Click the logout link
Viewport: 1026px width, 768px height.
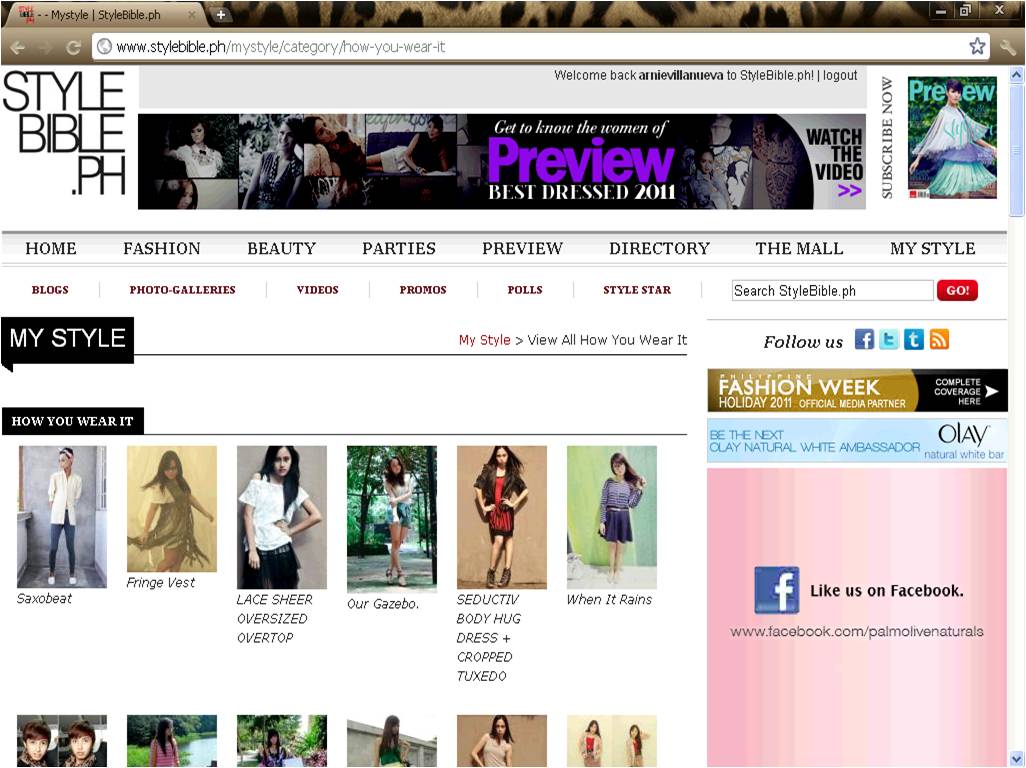[840, 75]
